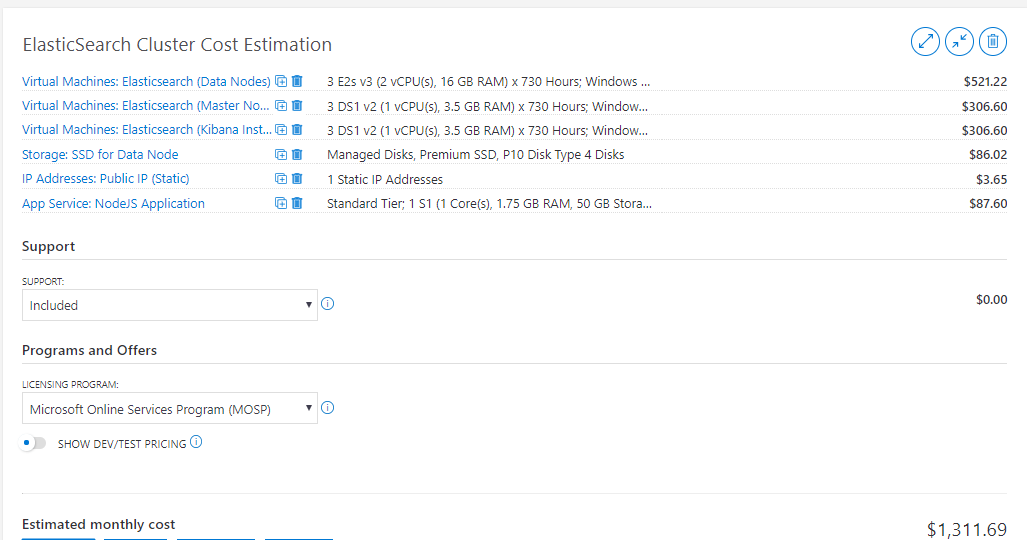Open IP Addresses: Public IP (Static) link

coord(105,179)
